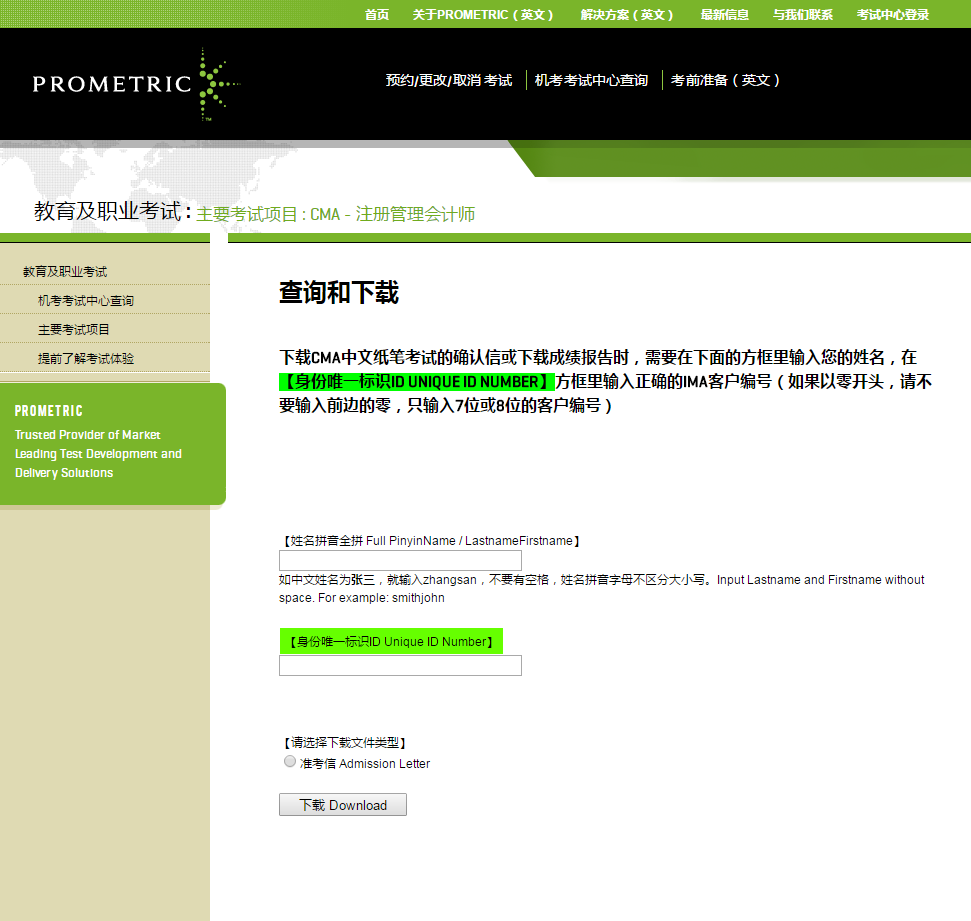The height and width of the screenshot is (921, 971).
Task: Open 考试中心登录 login link
Action: [x=892, y=14]
